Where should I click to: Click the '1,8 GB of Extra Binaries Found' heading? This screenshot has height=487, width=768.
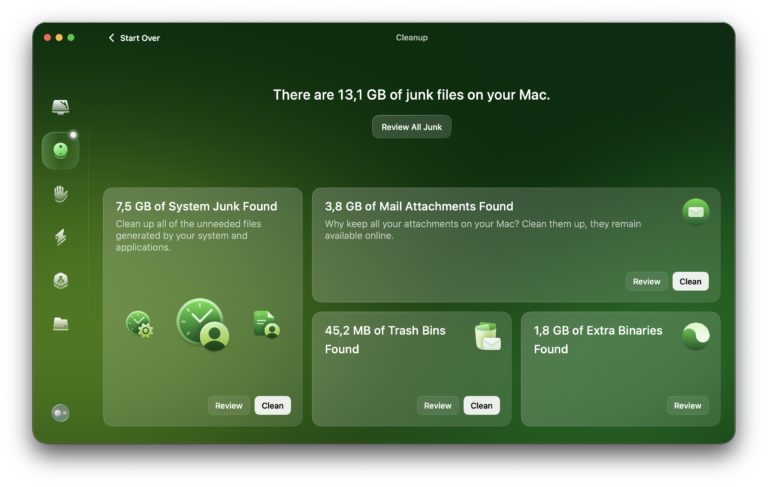pos(598,340)
